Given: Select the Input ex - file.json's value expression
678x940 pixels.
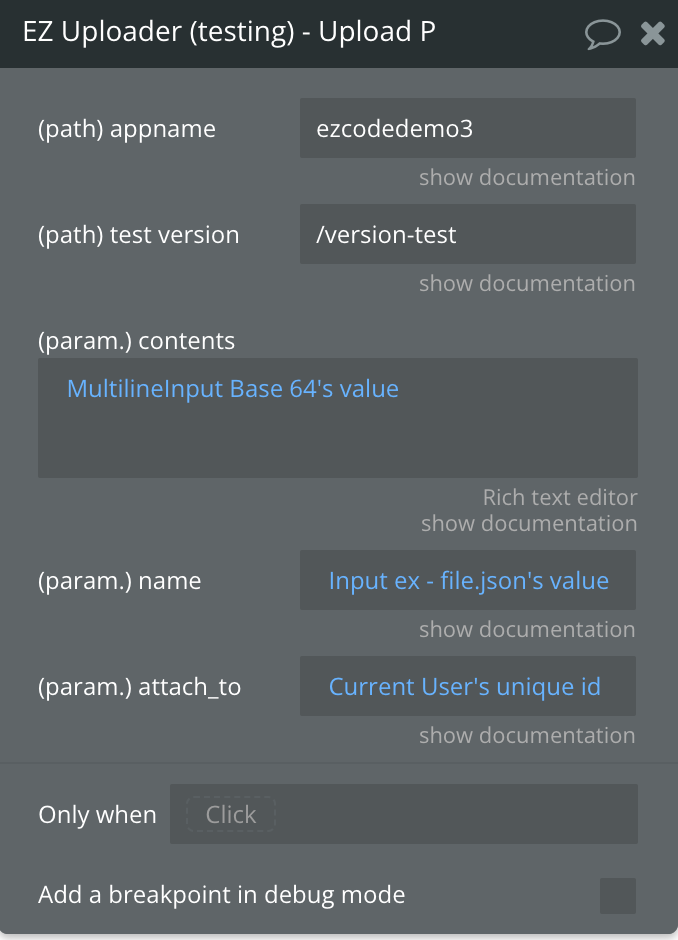Looking at the screenshot, I should (469, 581).
